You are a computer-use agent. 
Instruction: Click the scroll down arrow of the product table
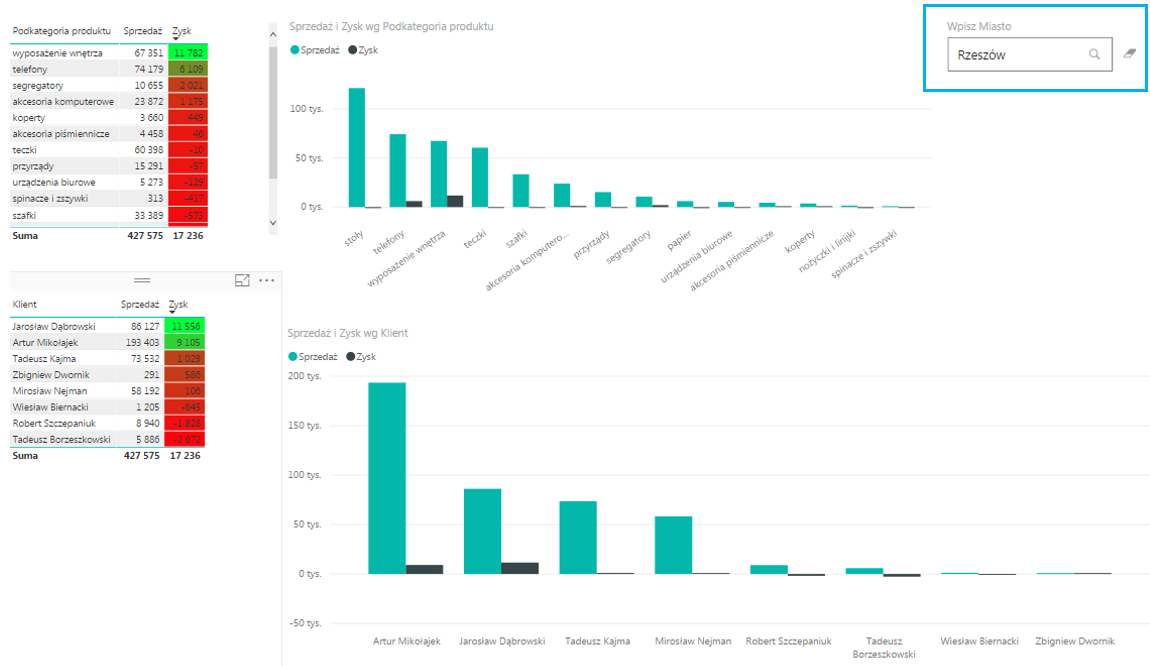point(273,221)
